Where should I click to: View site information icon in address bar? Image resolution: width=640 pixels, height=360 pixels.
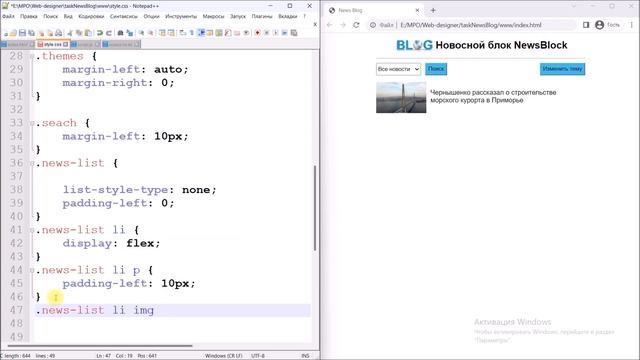point(373,25)
